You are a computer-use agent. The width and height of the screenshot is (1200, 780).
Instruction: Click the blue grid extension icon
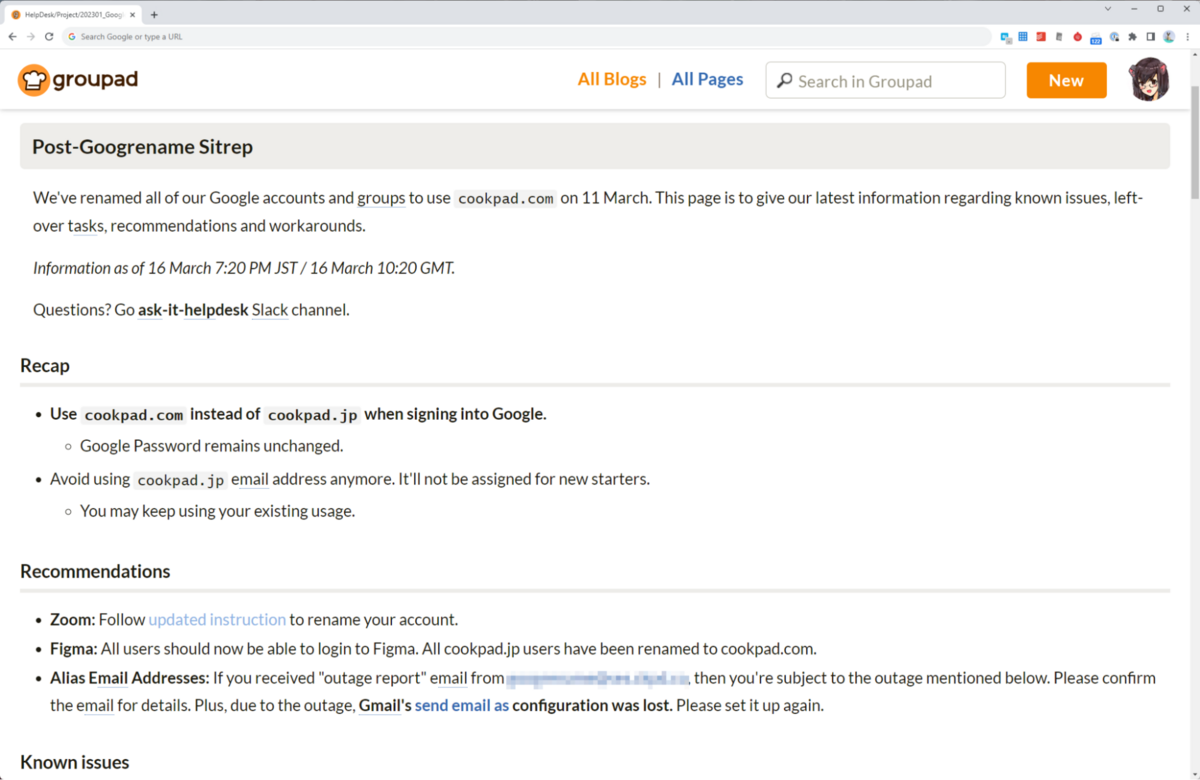click(x=1023, y=36)
